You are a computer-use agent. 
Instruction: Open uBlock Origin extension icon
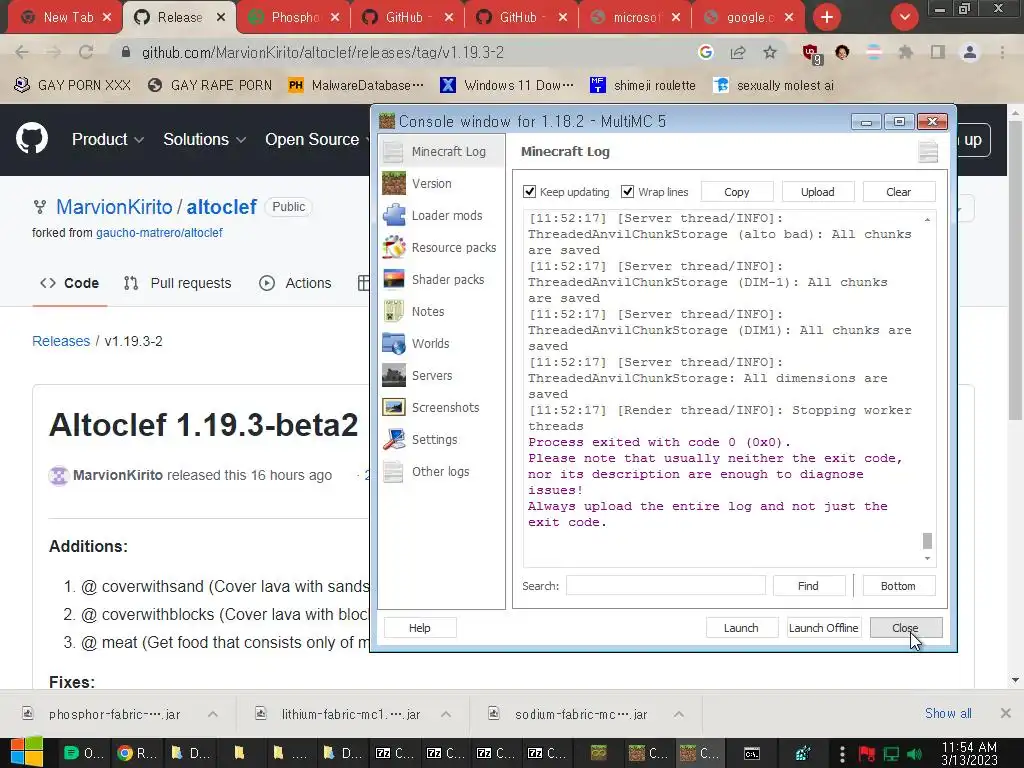[812, 54]
